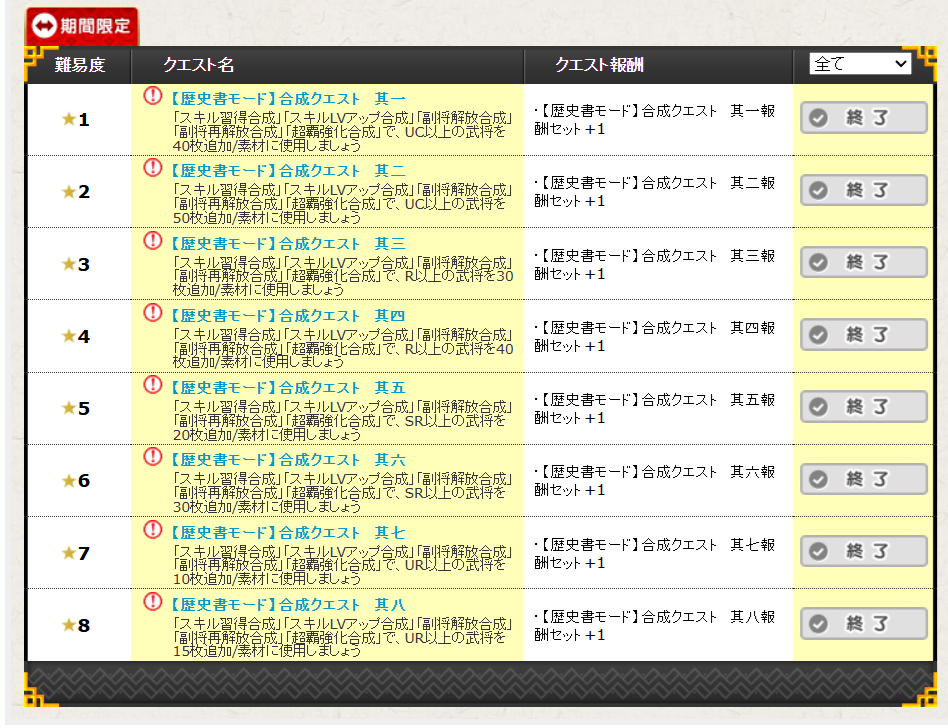Screen dimensions: 948x728
Task: Click the クエスト報酬 column header
Action: [599, 65]
